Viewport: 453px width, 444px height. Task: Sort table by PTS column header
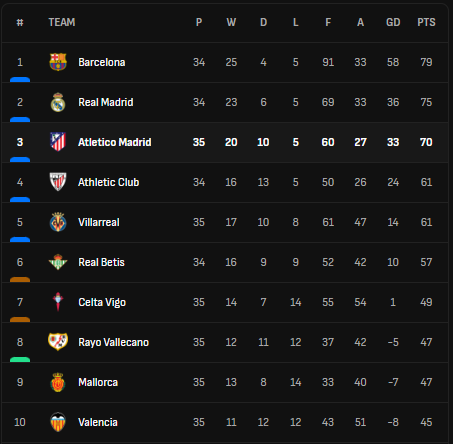pyautogui.click(x=426, y=22)
